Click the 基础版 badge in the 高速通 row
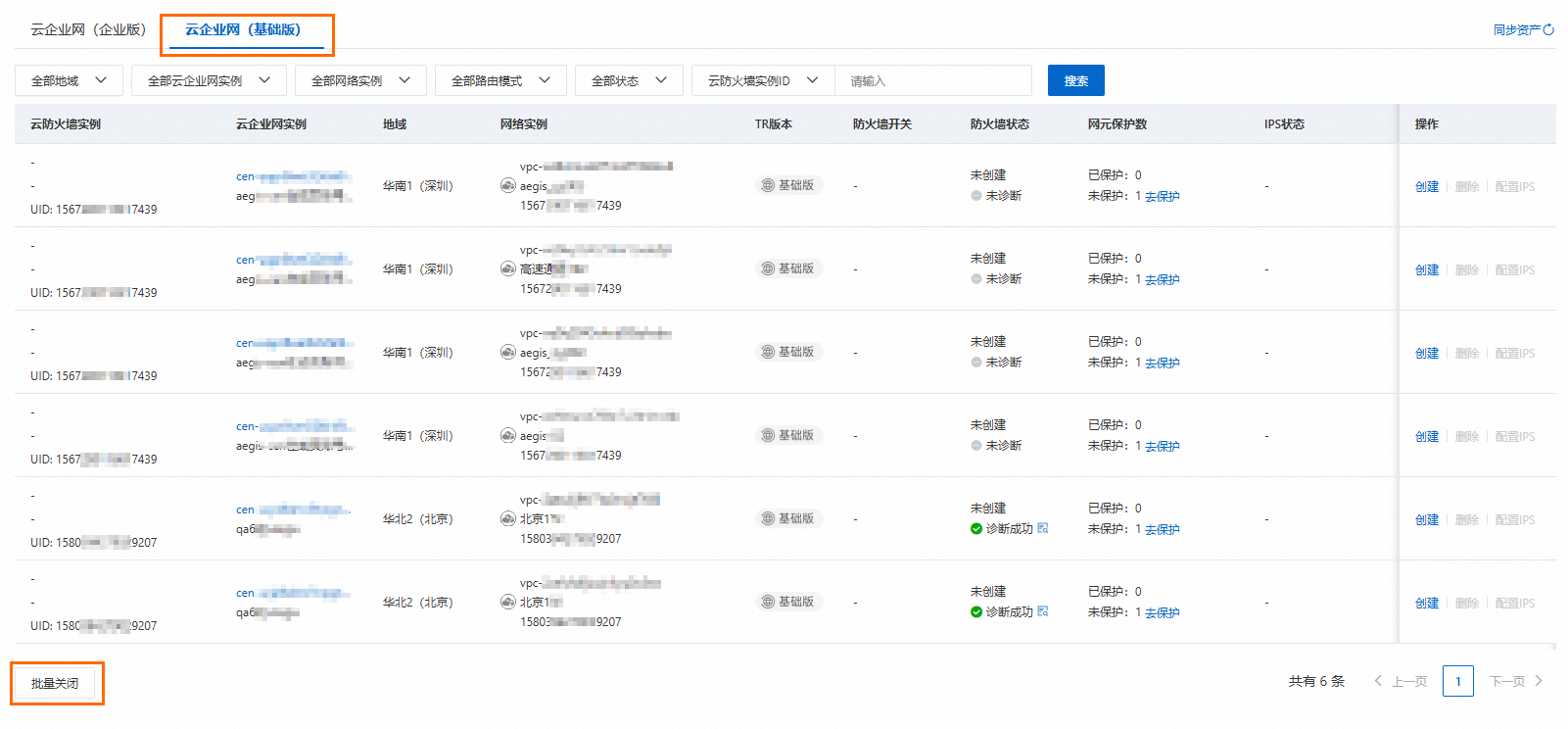The image size is (1568, 729). (x=788, y=268)
